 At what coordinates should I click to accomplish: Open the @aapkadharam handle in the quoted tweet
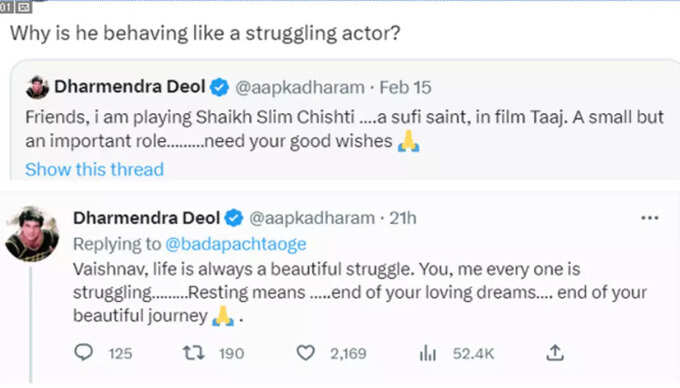click(x=300, y=88)
